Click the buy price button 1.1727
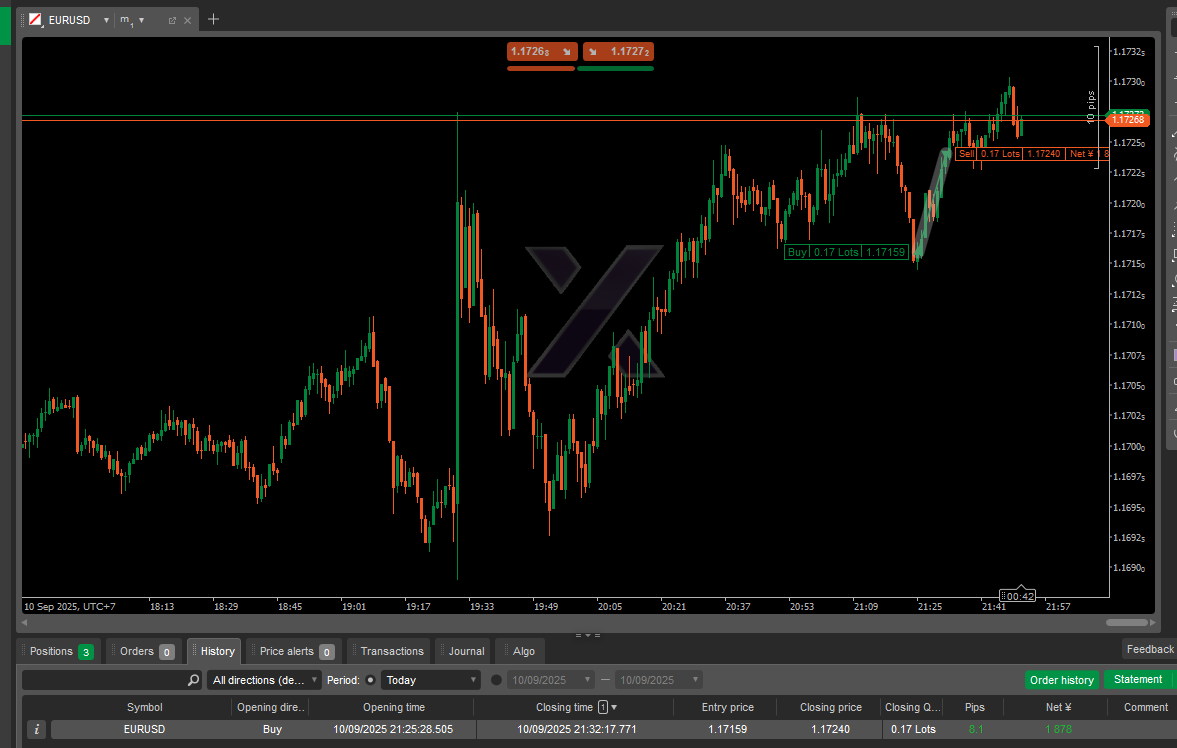The height and width of the screenshot is (748, 1177). (616, 51)
